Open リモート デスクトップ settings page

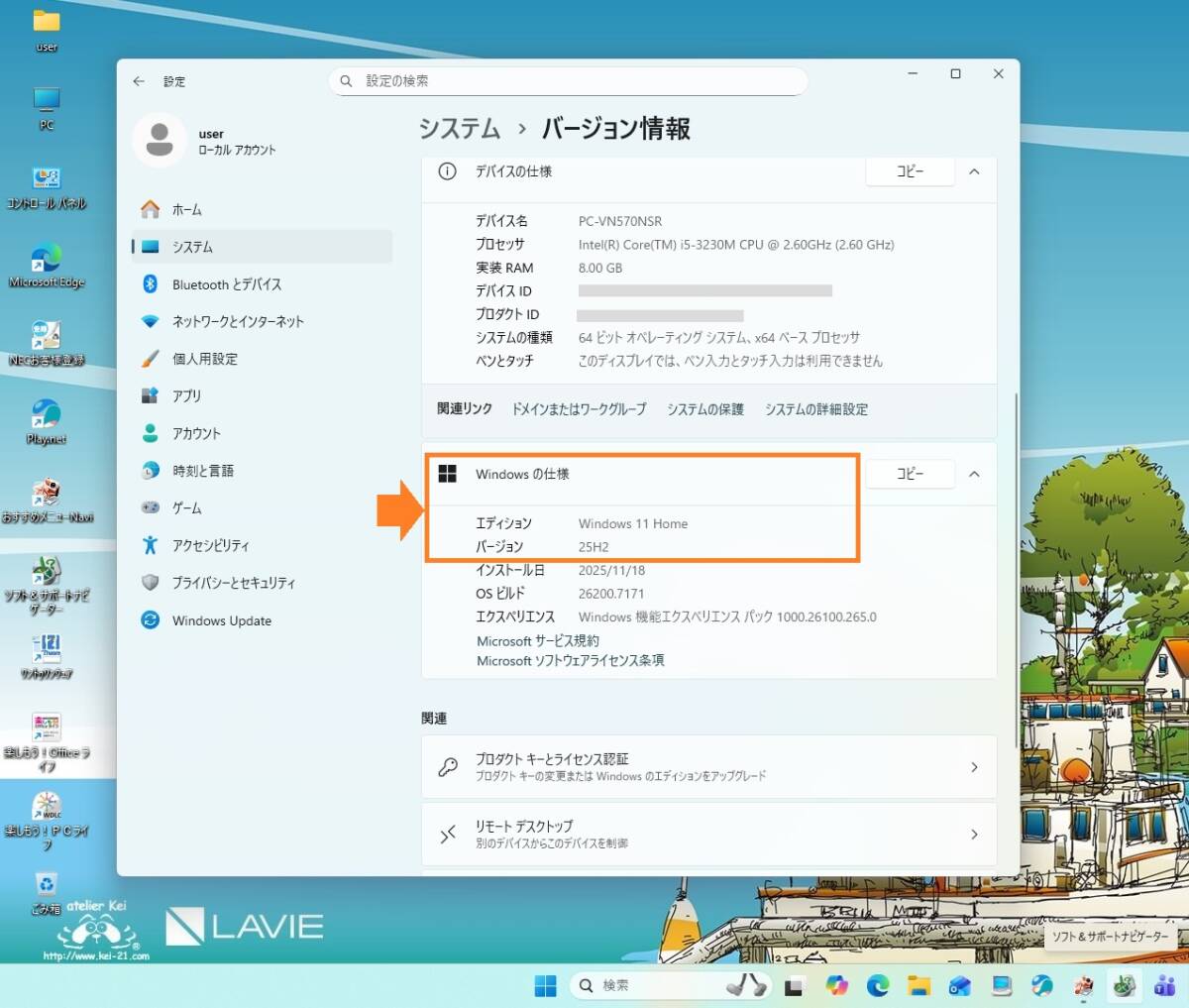click(708, 835)
